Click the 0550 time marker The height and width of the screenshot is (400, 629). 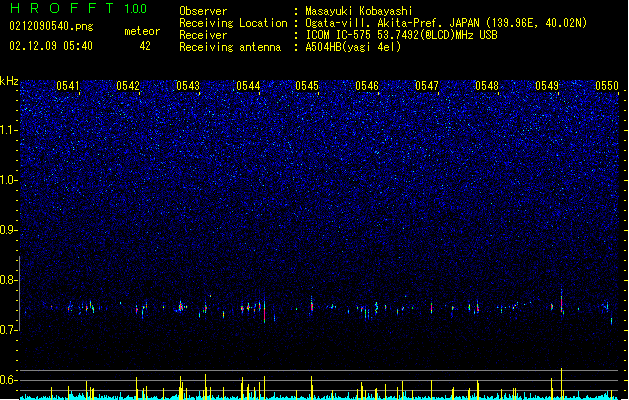[607, 86]
